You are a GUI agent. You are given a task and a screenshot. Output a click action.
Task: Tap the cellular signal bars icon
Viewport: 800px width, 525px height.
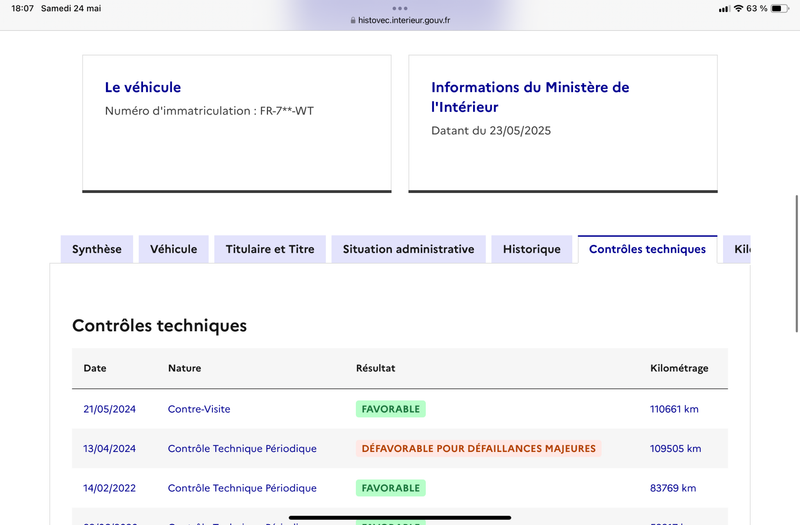point(724,9)
